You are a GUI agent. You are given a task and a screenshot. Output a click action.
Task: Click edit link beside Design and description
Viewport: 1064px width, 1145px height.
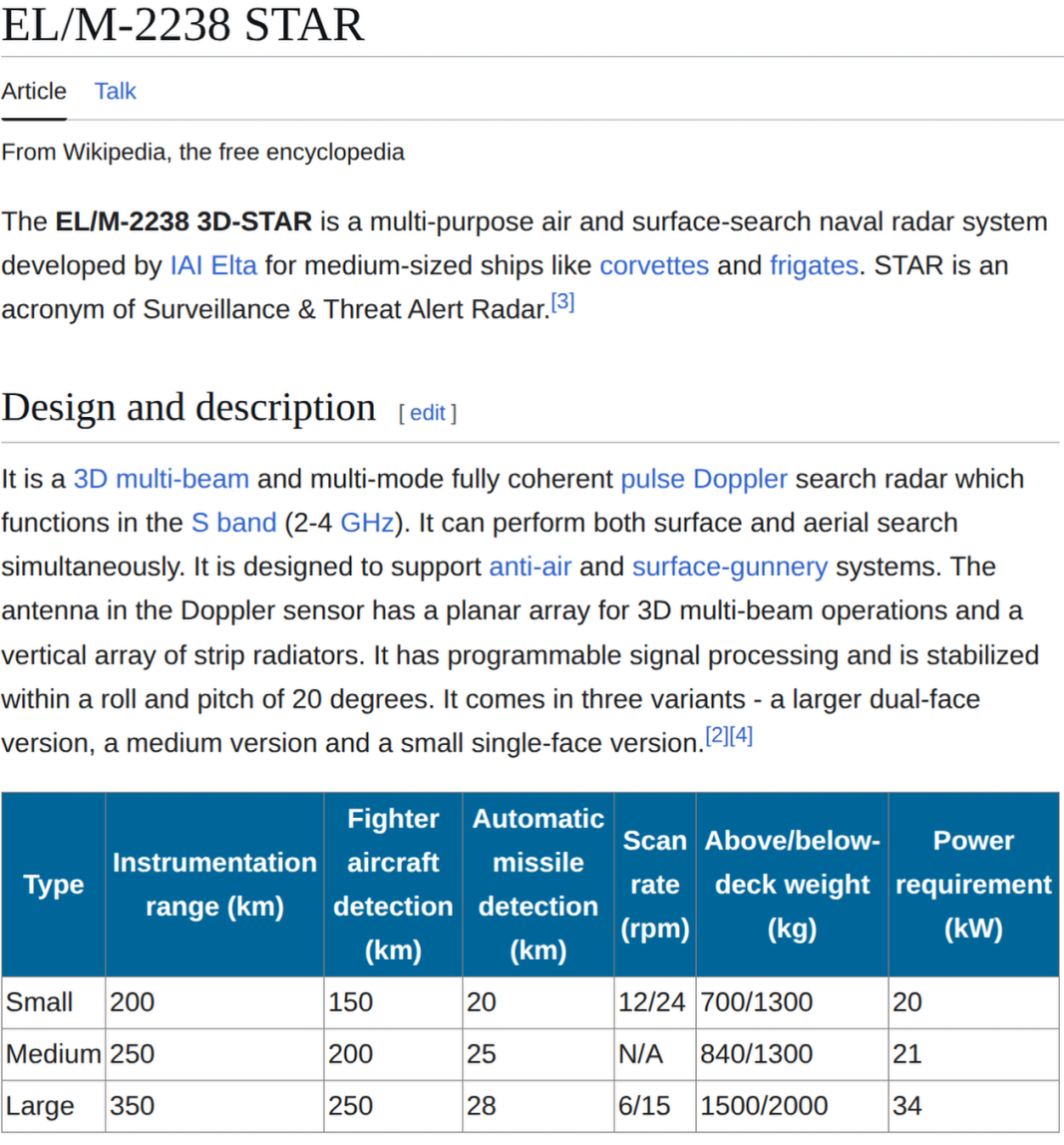[427, 413]
